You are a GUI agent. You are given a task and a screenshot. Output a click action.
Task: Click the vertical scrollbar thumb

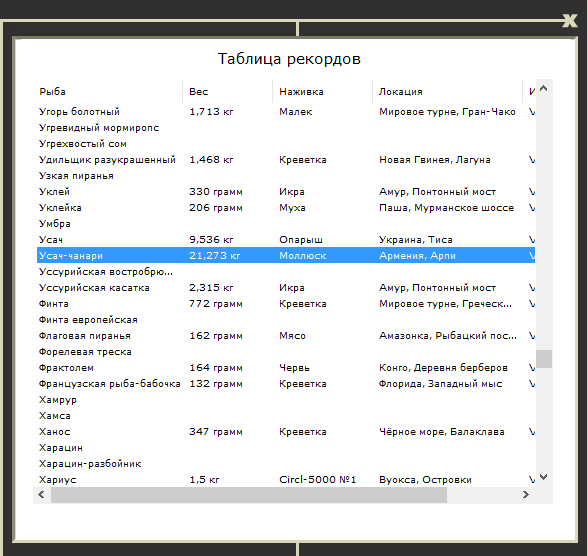tap(544, 359)
